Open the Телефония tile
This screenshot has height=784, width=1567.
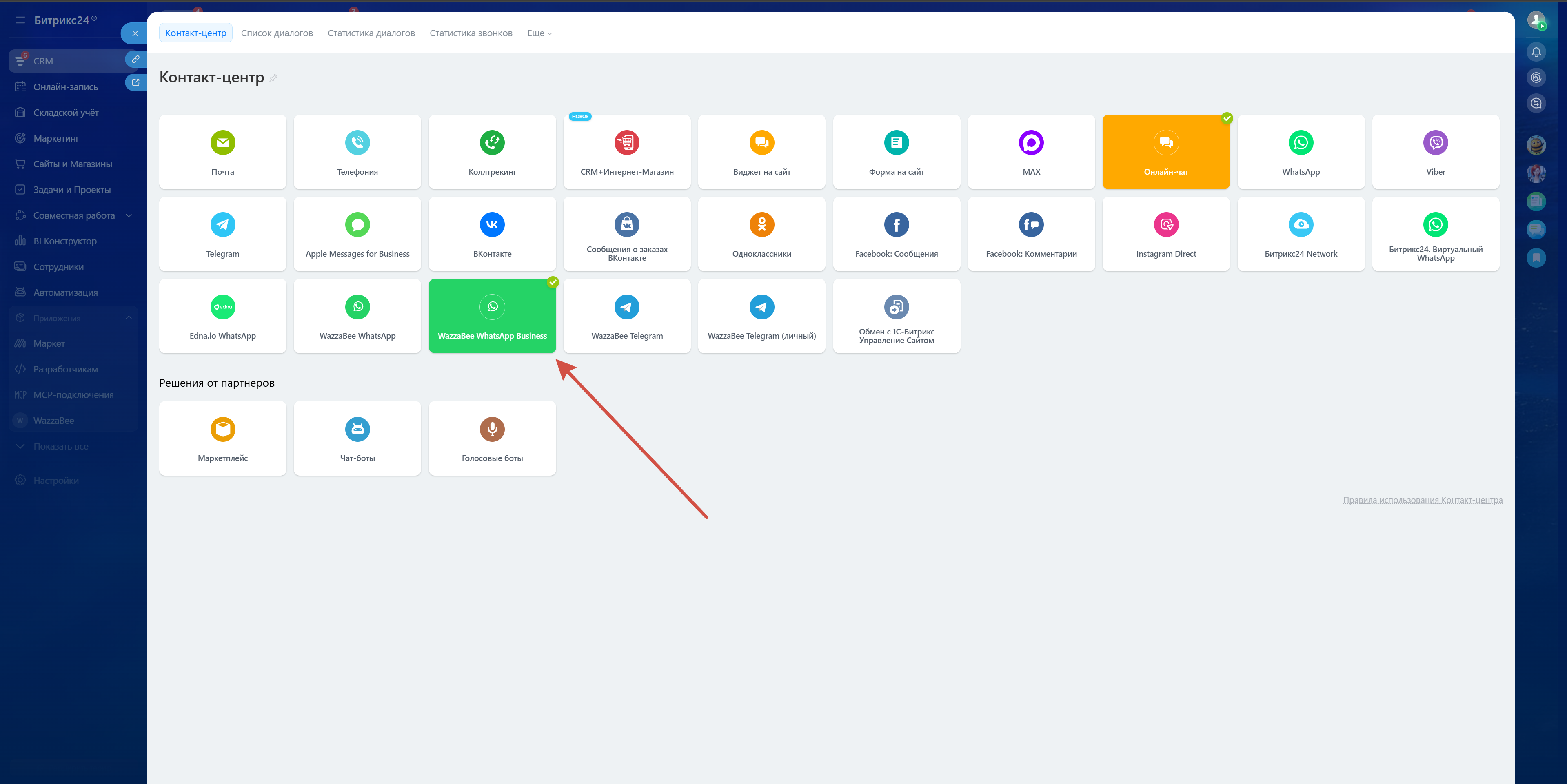357,152
